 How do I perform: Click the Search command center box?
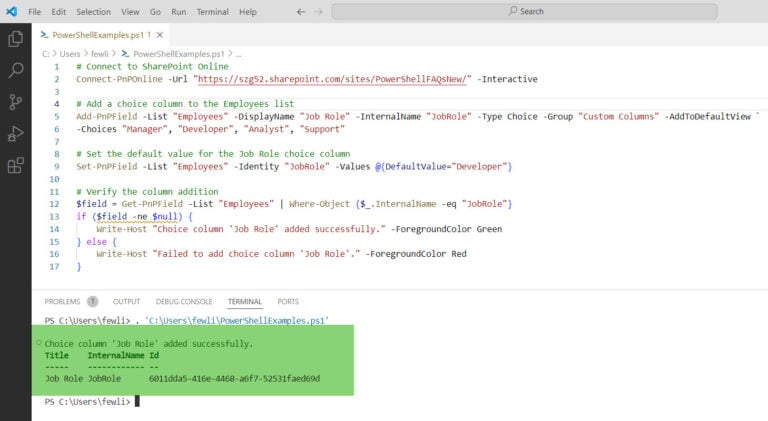tap(525, 11)
